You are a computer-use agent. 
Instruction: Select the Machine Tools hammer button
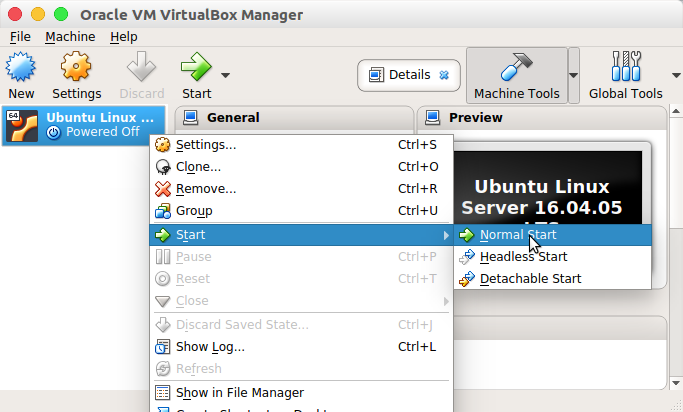(517, 75)
